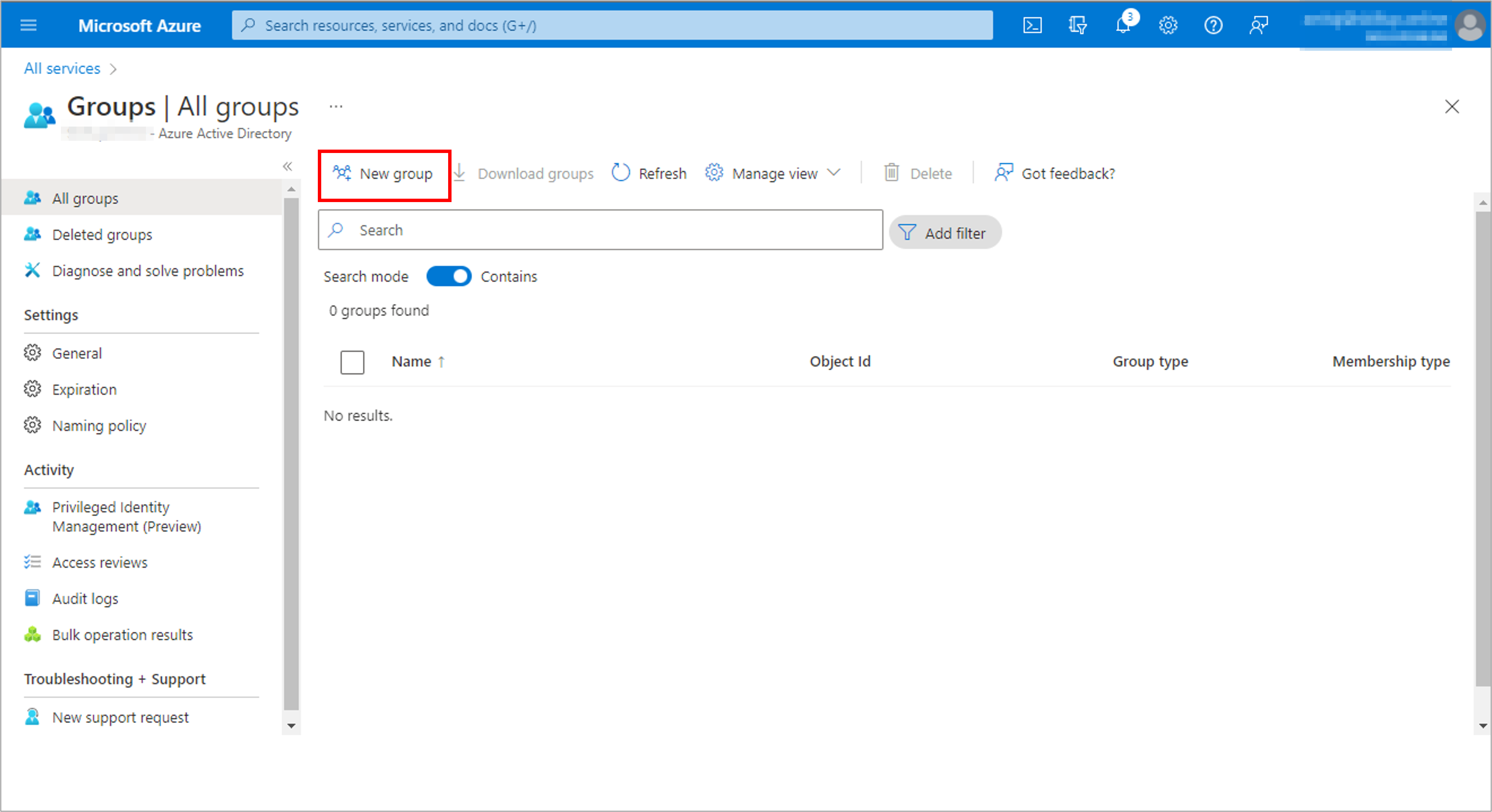The image size is (1492, 812).
Task: Click the sidebar scrollbar down arrow
Action: tap(291, 726)
